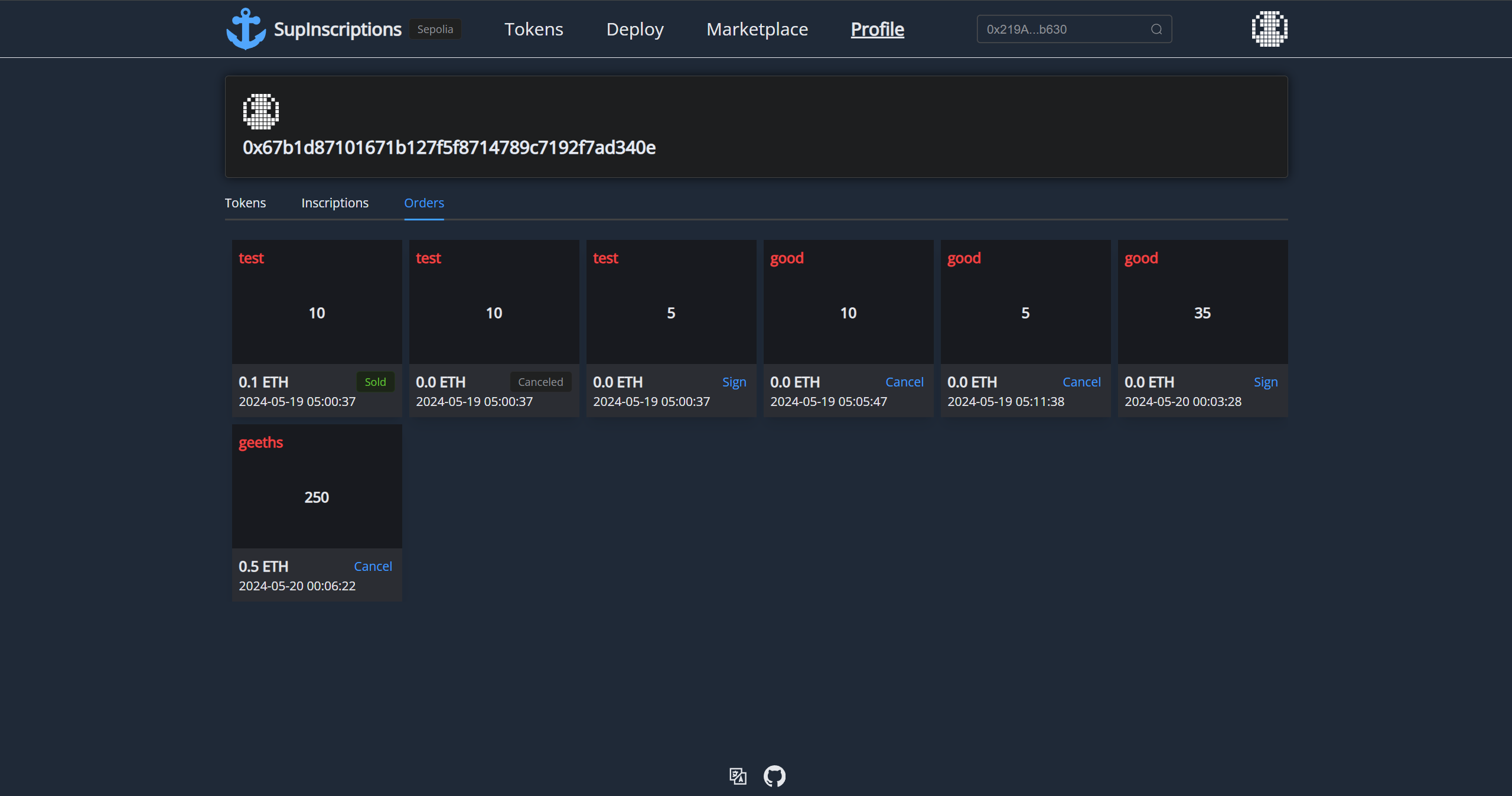The width and height of the screenshot is (1512, 796).
Task: Sign the test 5 order
Action: [734, 382]
